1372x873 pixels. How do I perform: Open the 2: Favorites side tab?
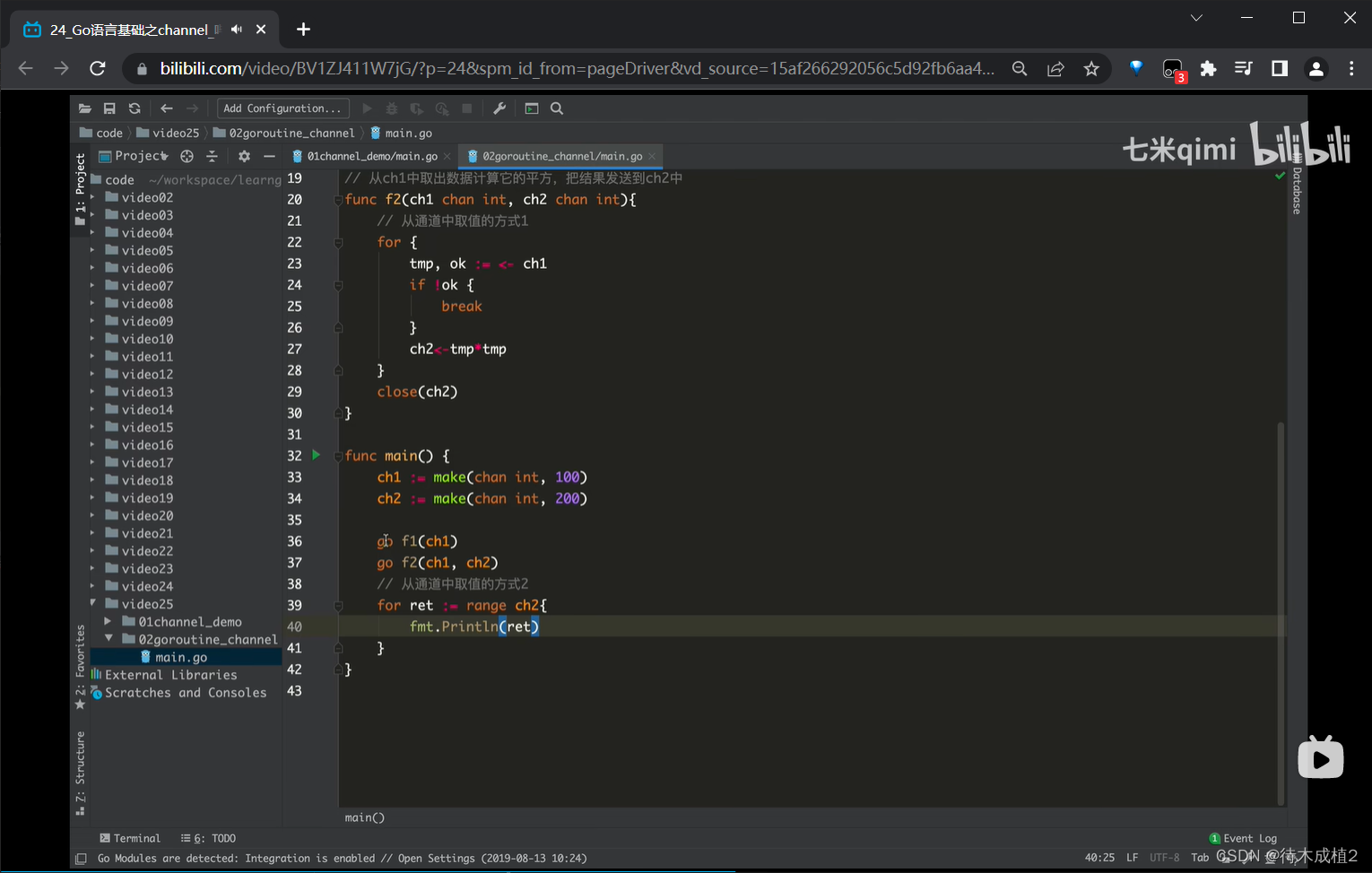(x=81, y=666)
